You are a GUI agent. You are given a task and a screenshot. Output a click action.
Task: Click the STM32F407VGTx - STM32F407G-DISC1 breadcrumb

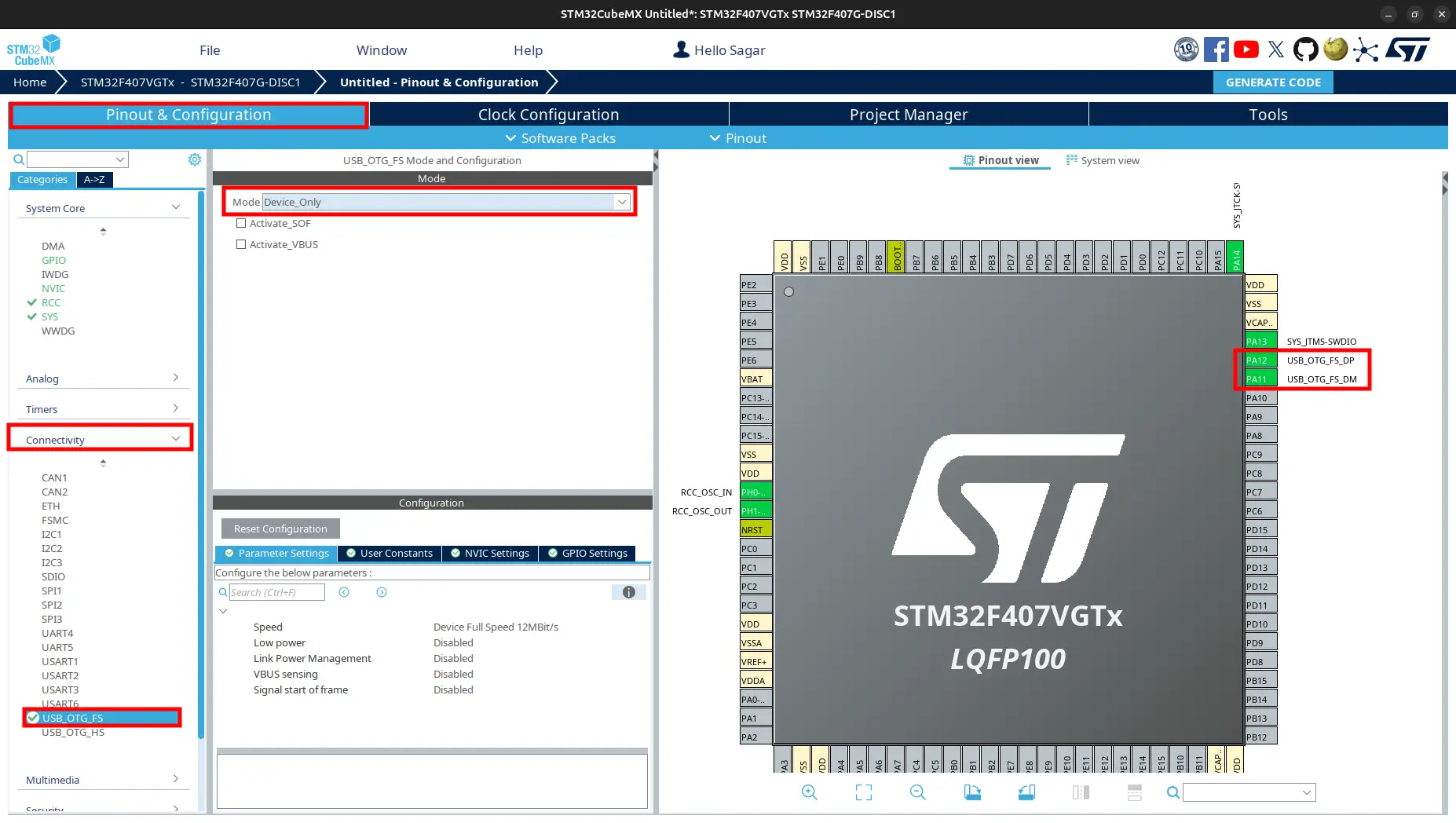click(191, 82)
